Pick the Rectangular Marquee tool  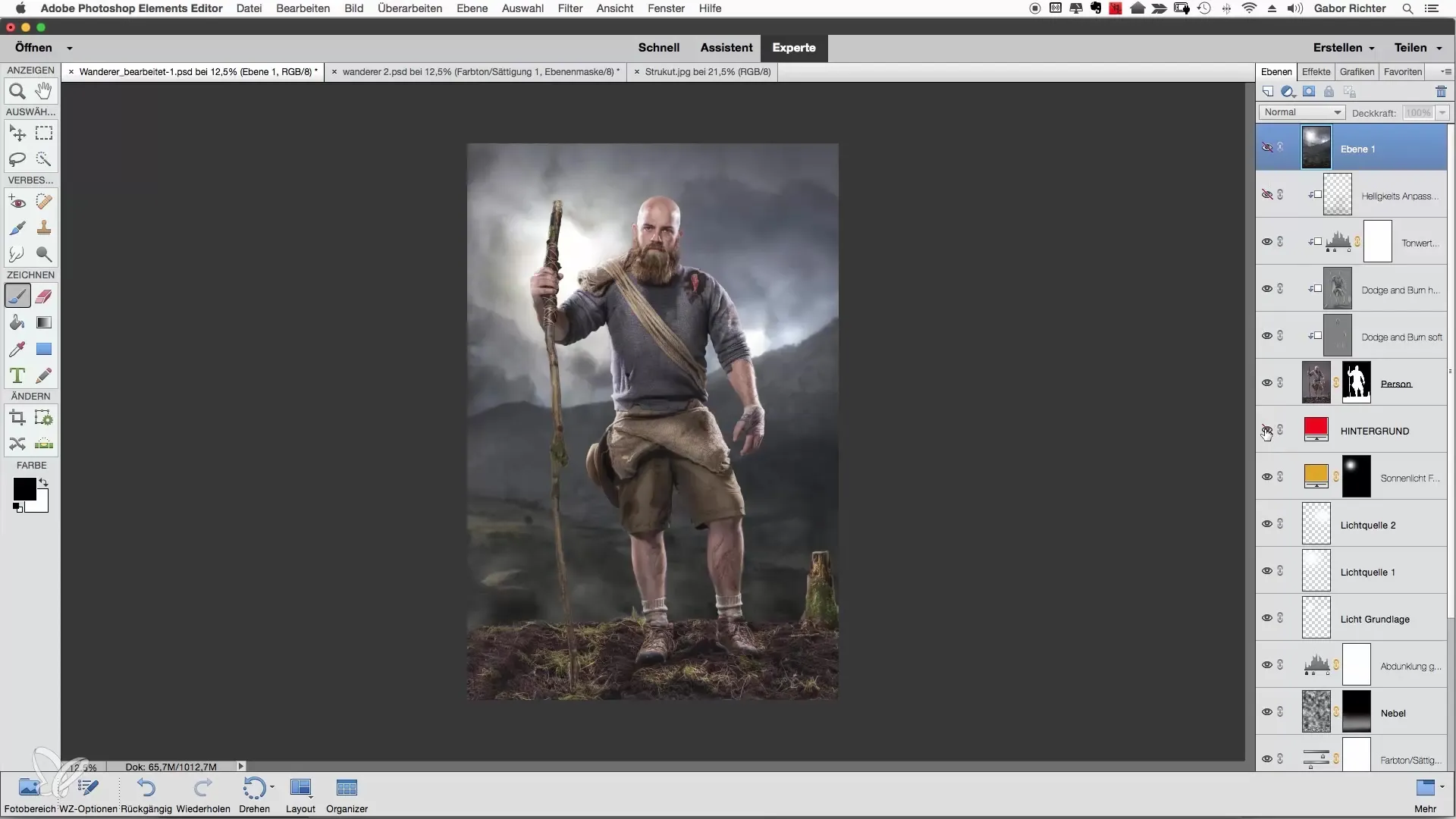pyautogui.click(x=44, y=133)
